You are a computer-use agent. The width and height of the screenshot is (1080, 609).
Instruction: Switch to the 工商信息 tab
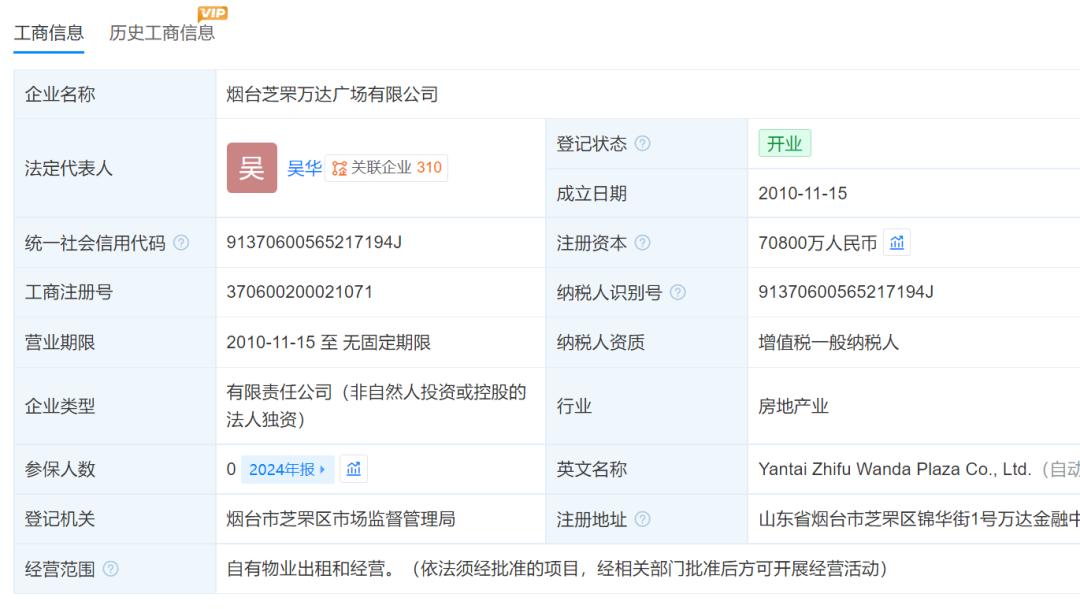[49, 32]
